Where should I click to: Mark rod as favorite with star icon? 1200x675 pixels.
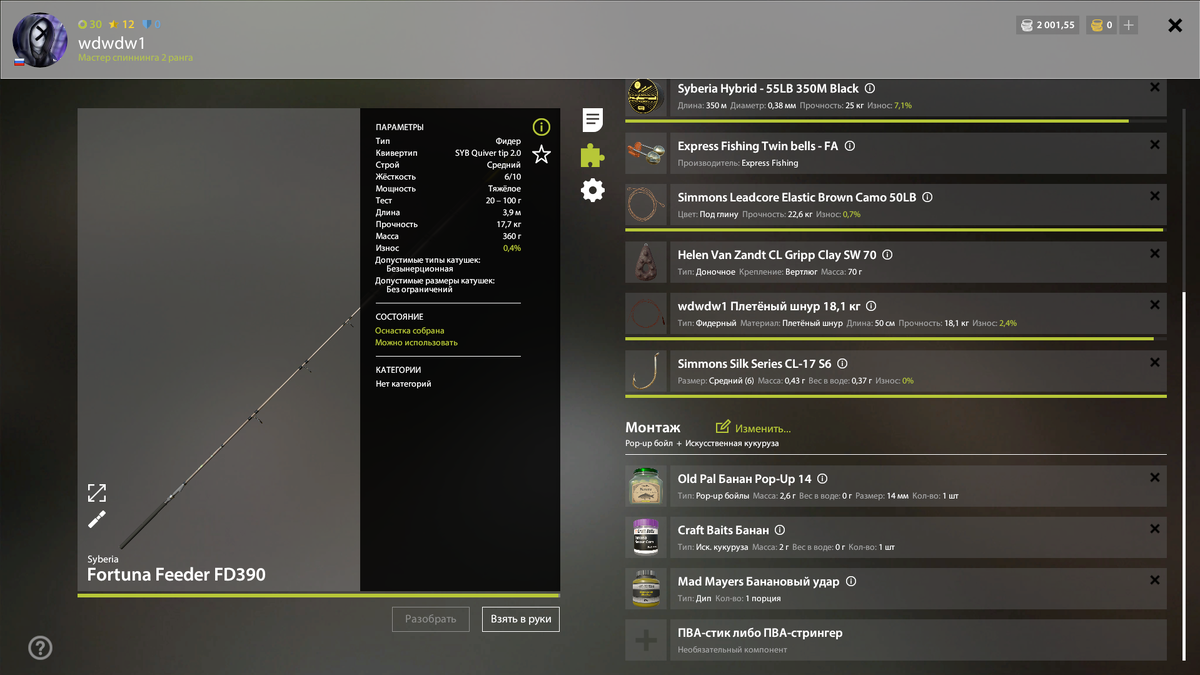[x=541, y=154]
